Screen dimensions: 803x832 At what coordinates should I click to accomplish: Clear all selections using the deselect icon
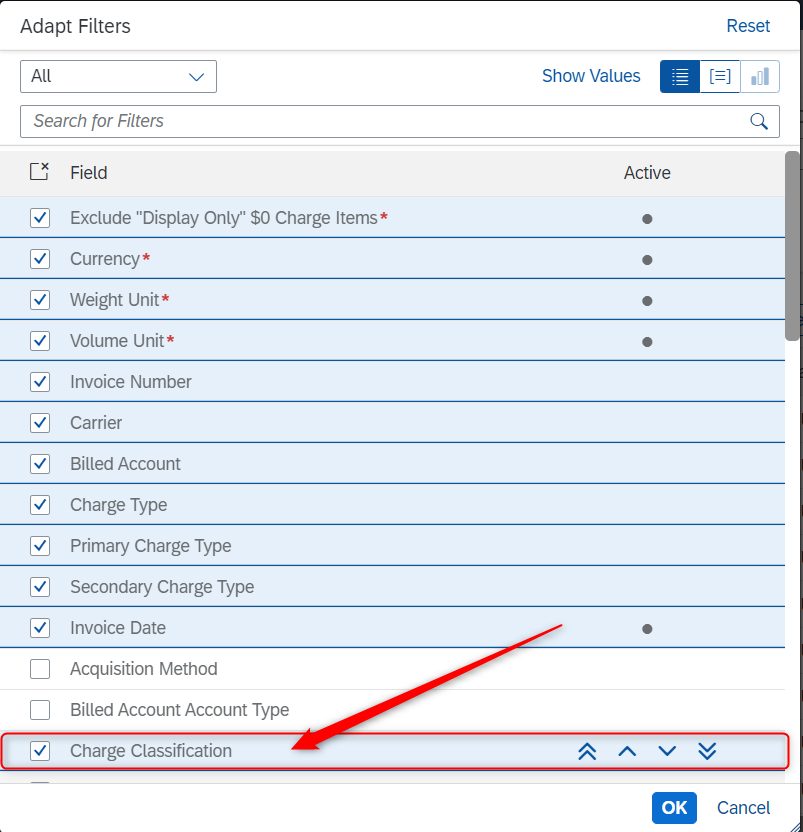(40, 172)
